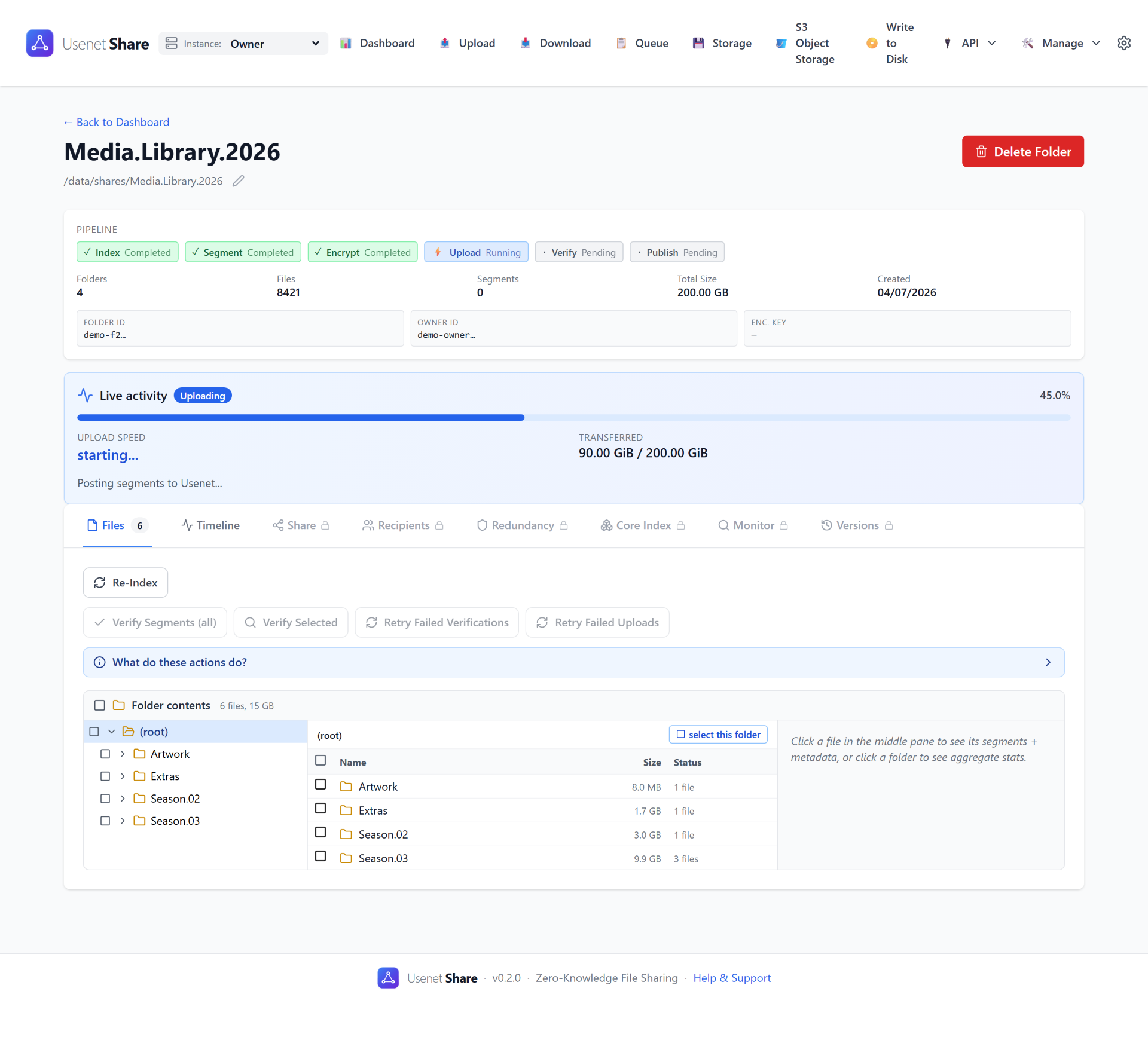Click the Versions history clock icon

826,525
